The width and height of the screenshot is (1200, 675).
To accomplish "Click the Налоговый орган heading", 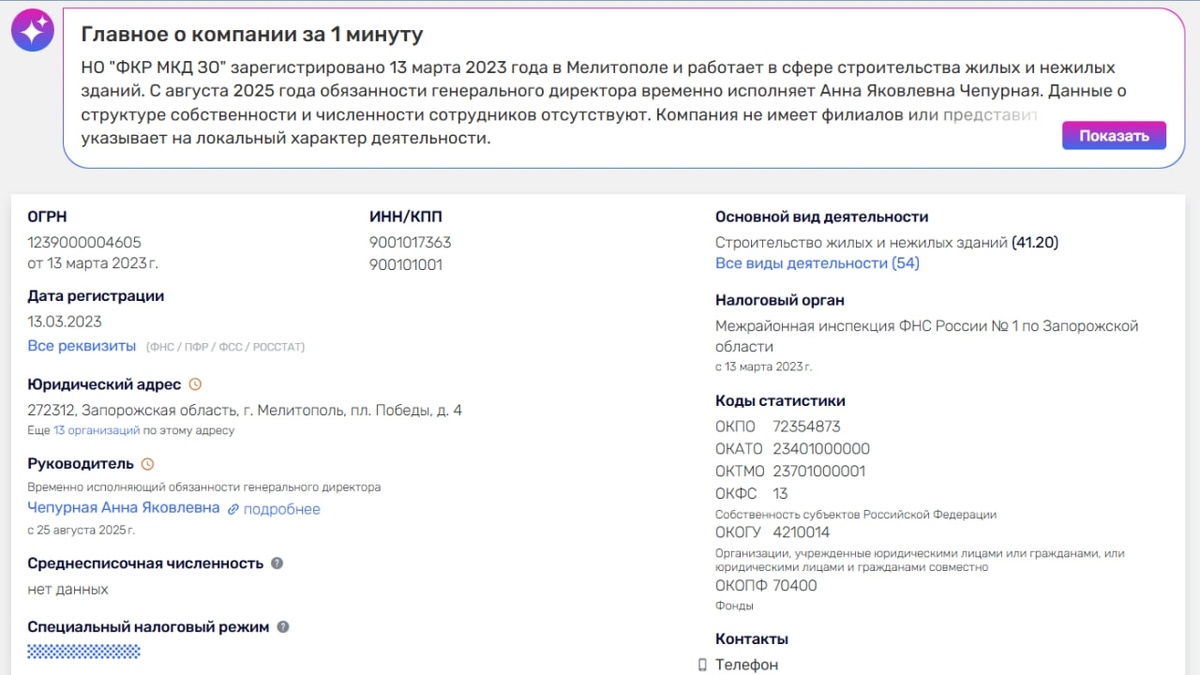I will coord(780,300).
